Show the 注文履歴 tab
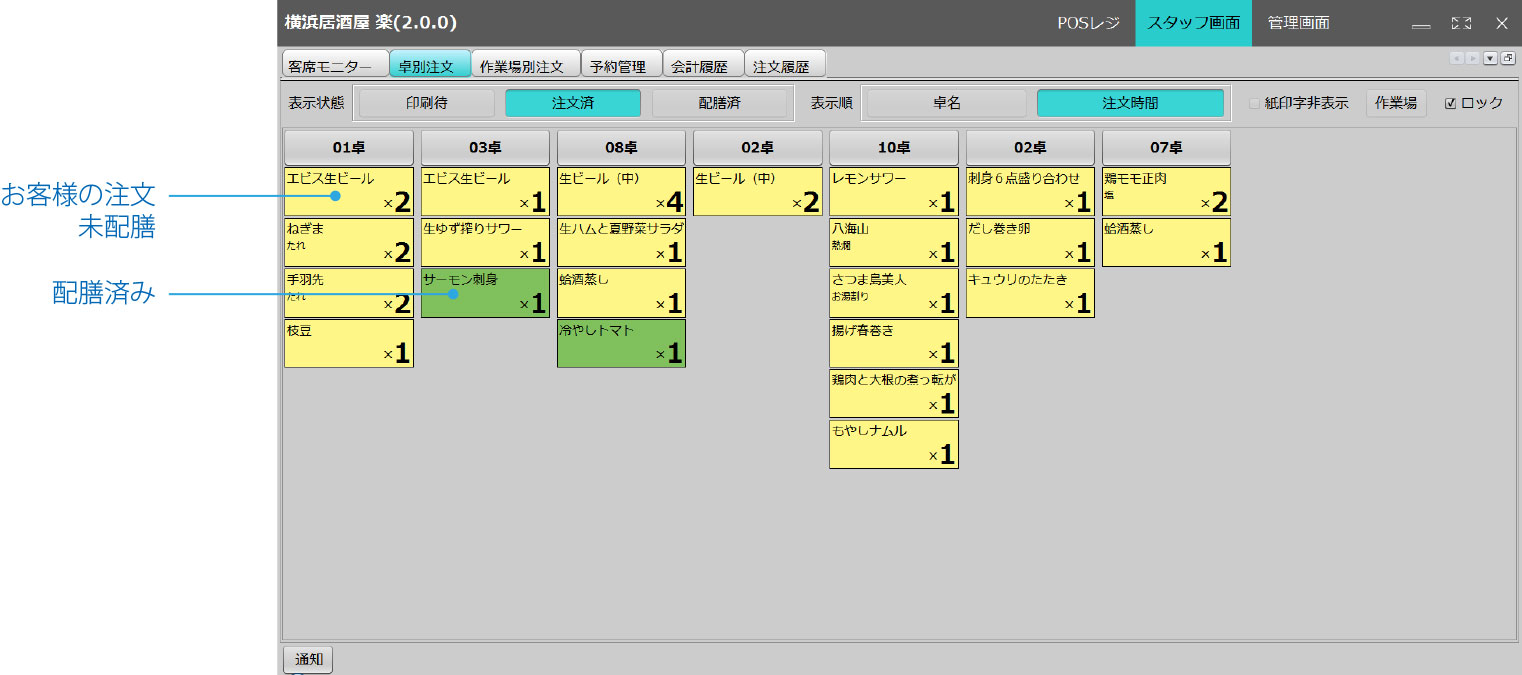 (784, 65)
